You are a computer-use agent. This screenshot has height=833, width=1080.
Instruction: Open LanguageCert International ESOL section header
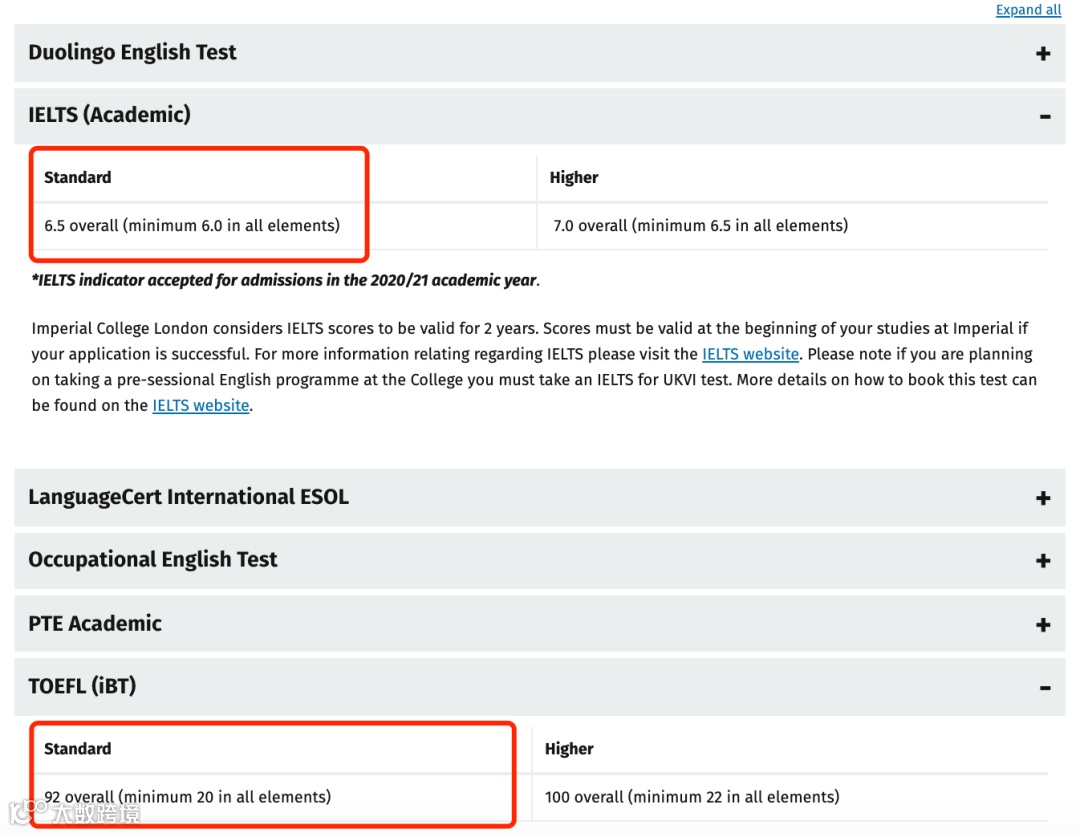pos(539,497)
